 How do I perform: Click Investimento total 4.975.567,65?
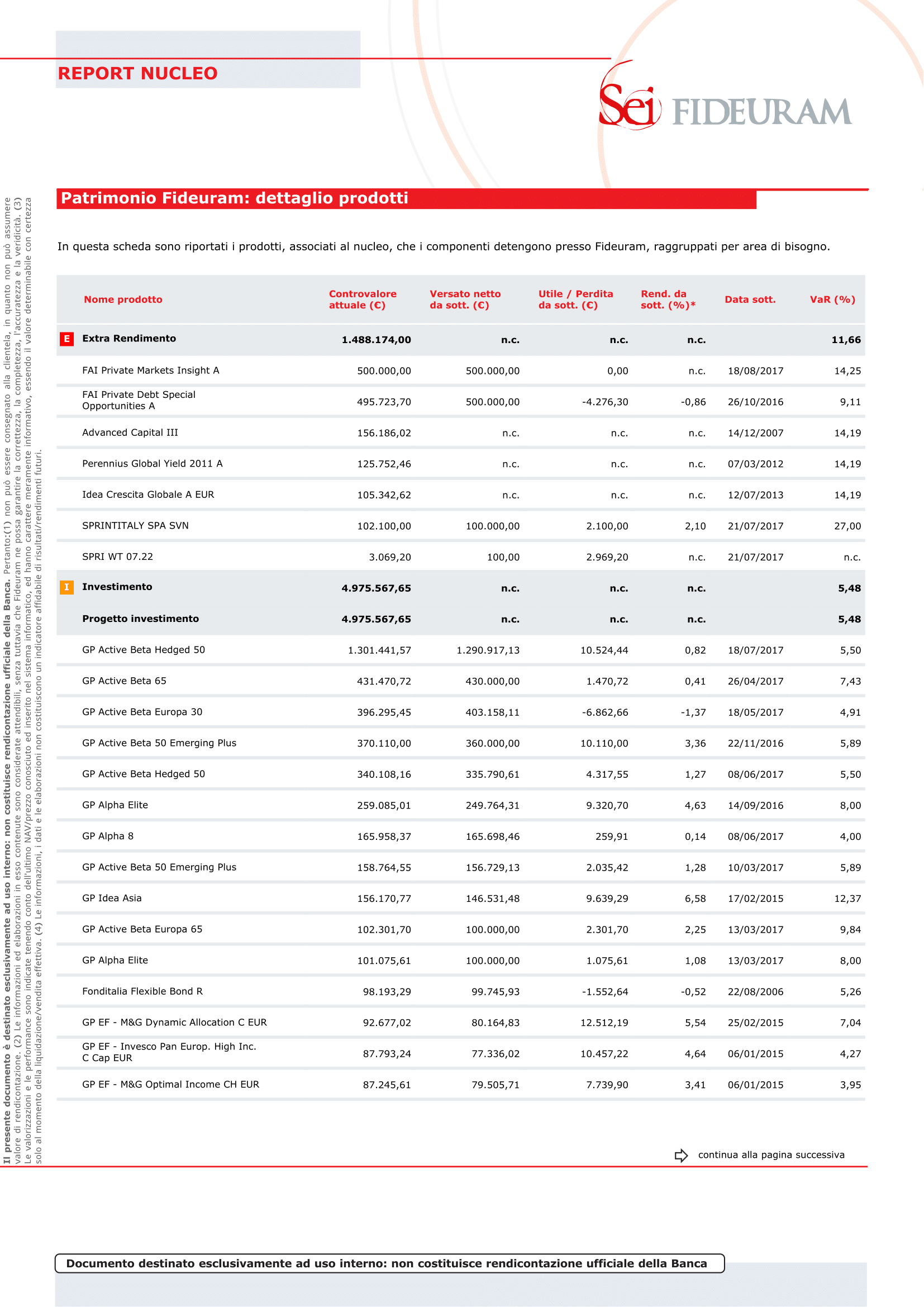tap(376, 588)
